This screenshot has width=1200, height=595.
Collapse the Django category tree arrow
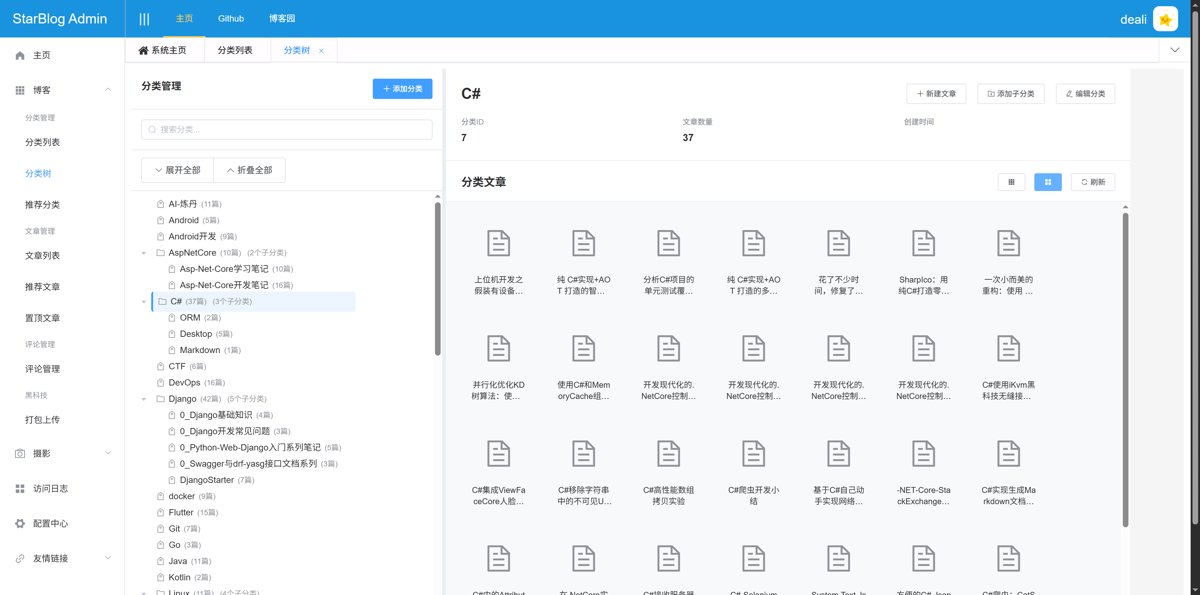[x=144, y=399]
